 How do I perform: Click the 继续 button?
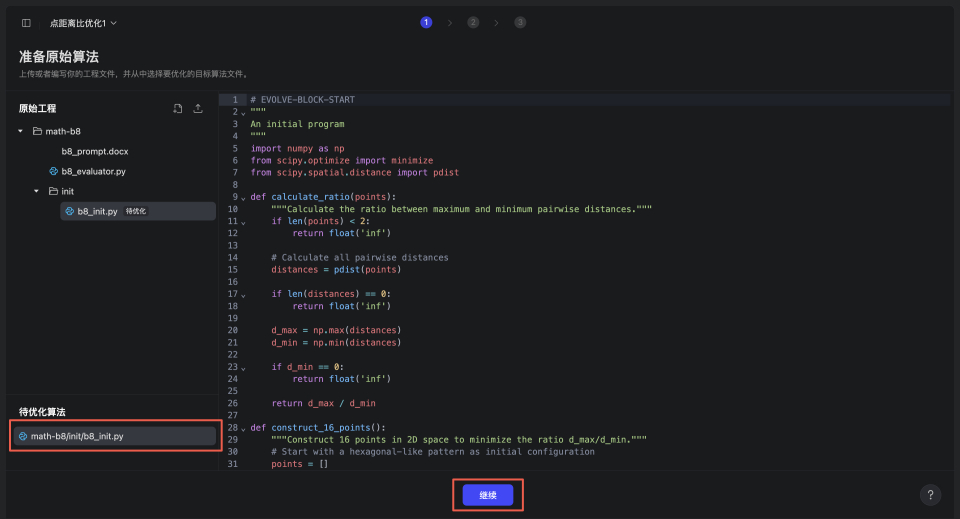point(488,495)
